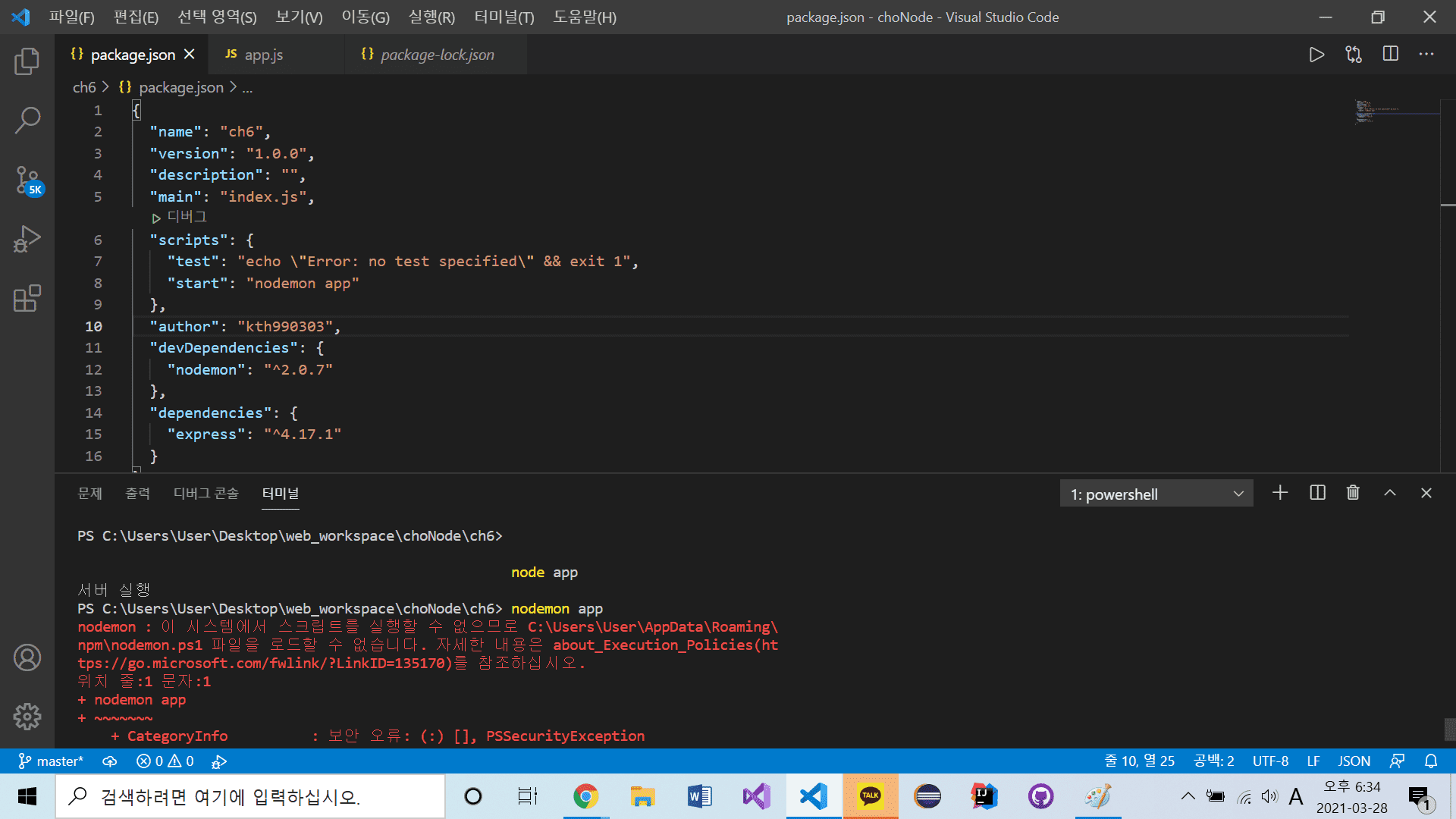Open Source Control view with 5K badge
The image size is (1456, 819).
[29, 180]
